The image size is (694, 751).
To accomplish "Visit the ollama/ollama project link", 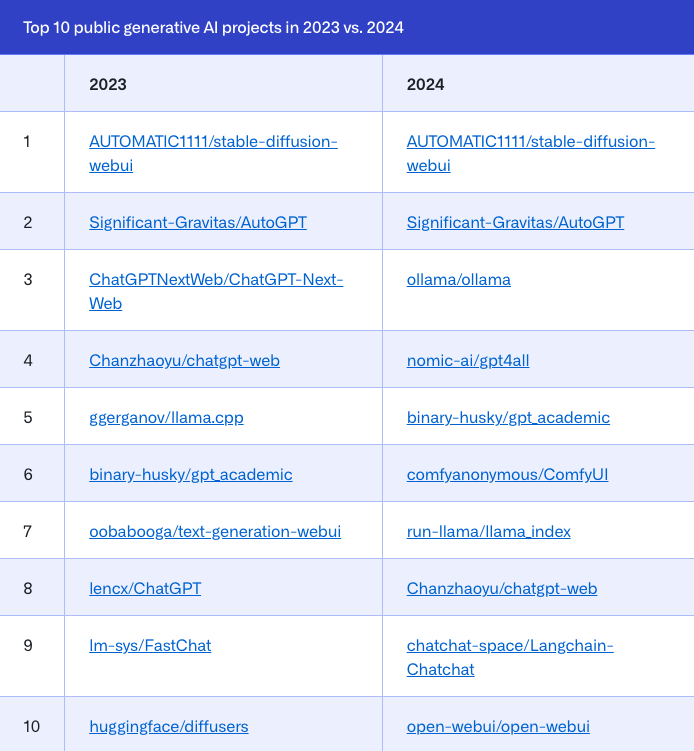I will click(458, 280).
